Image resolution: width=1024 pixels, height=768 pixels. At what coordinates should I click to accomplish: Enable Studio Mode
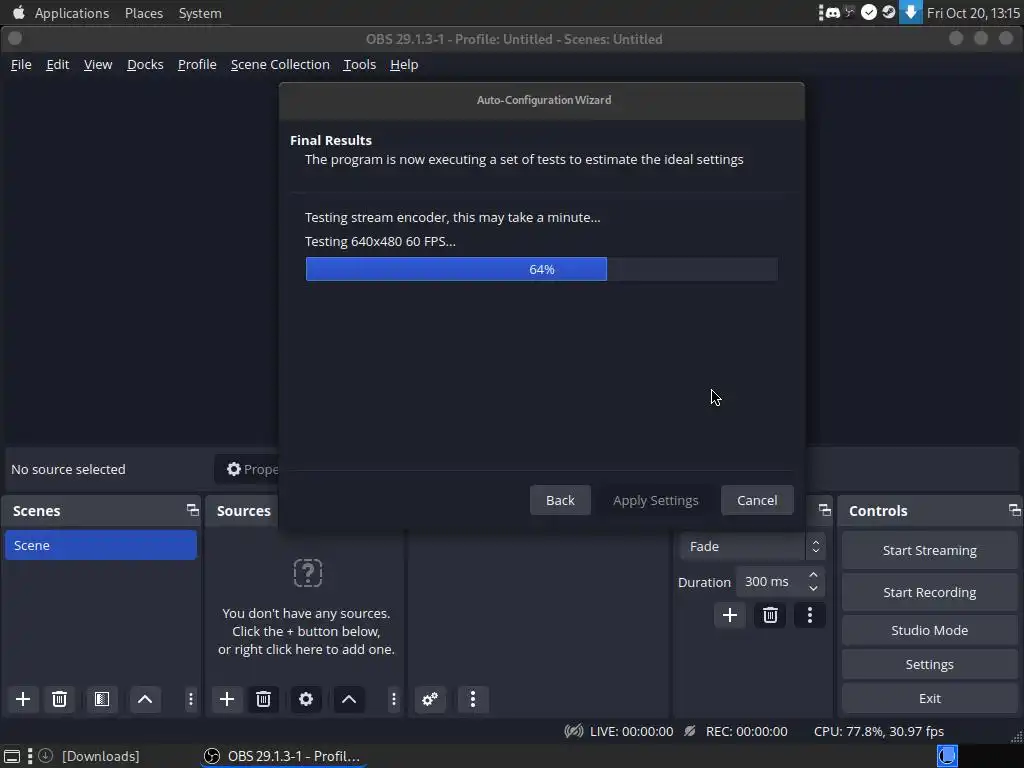(x=929, y=630)
